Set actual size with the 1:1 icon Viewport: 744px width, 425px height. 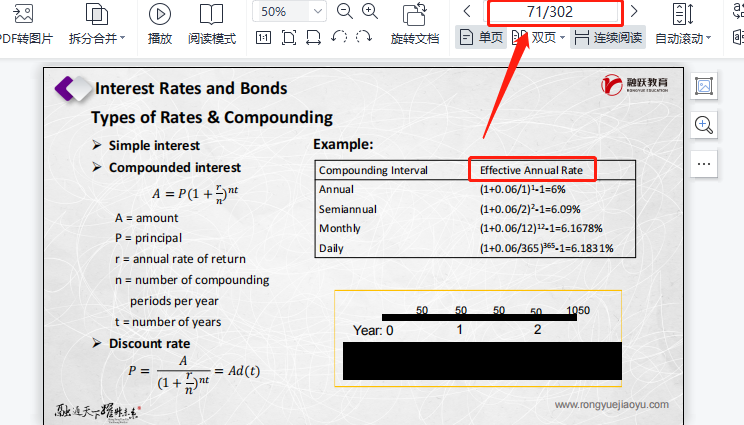click(263, 37)
